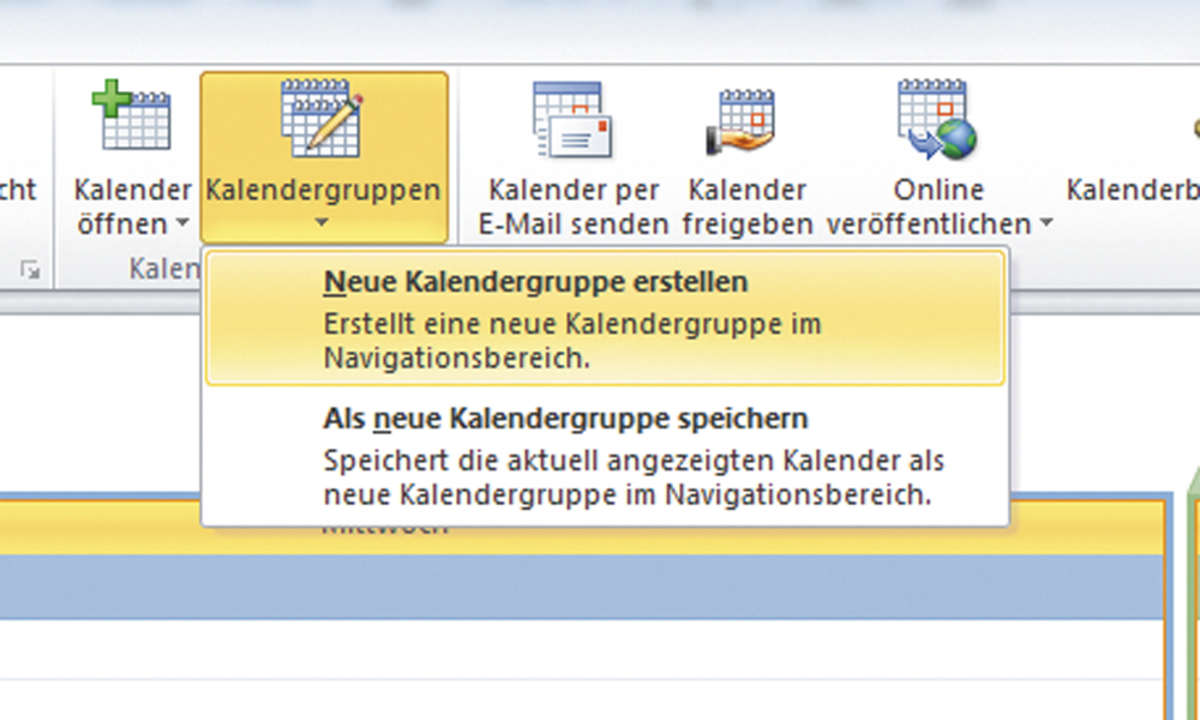The image size is (1200, 720).
Task: Click the Kalenderb… button label
Action: 1132,190
